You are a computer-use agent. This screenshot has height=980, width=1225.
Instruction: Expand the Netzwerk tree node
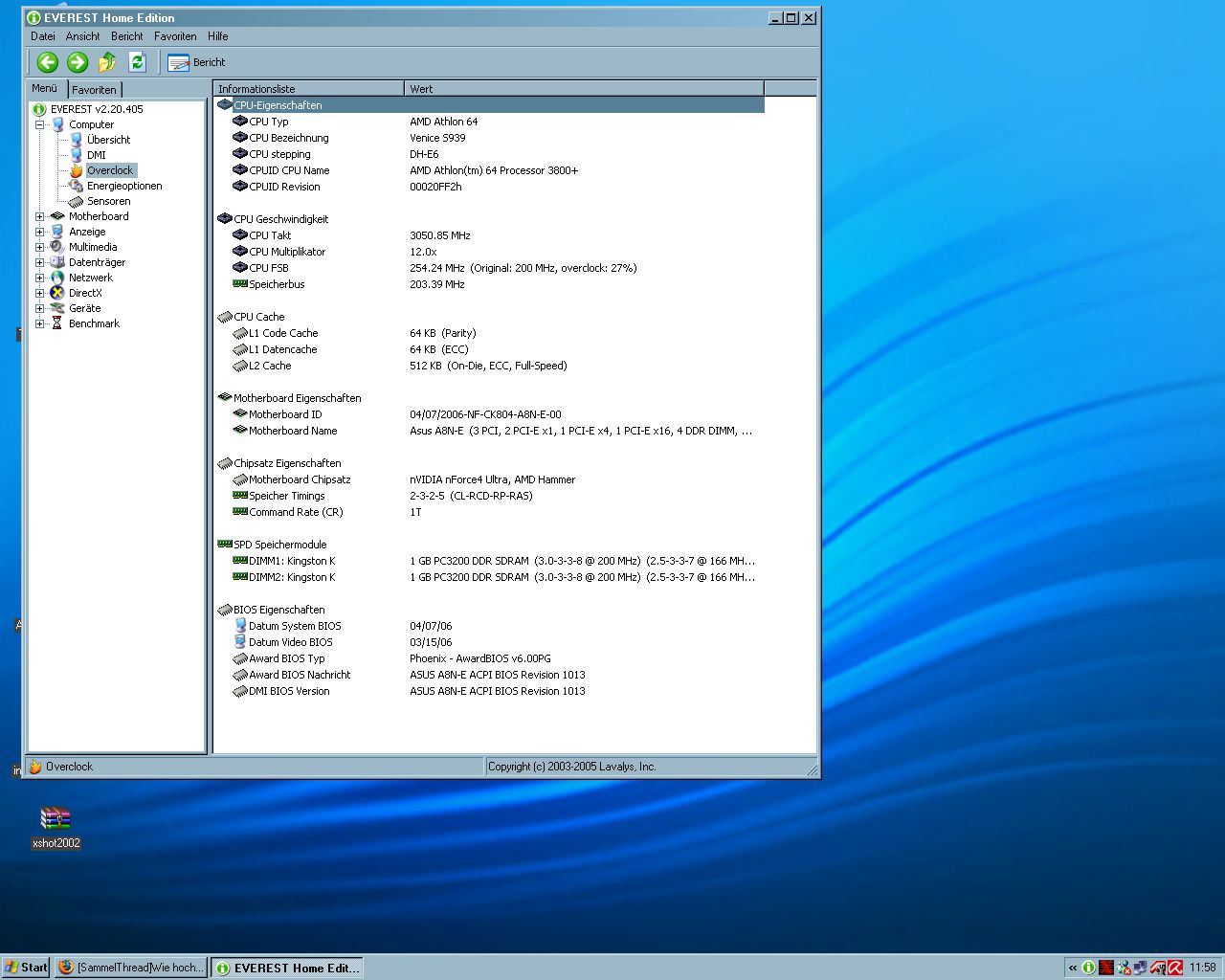click(40, 278)
